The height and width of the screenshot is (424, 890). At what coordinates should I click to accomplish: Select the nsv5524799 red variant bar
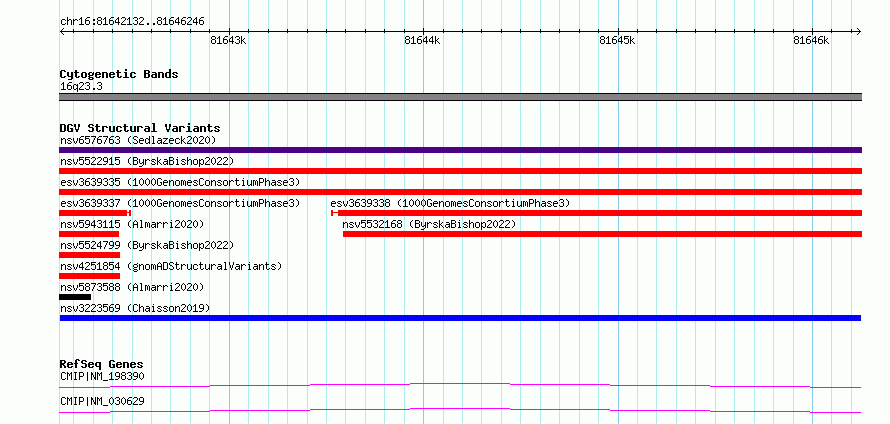[x=90, y=255]
